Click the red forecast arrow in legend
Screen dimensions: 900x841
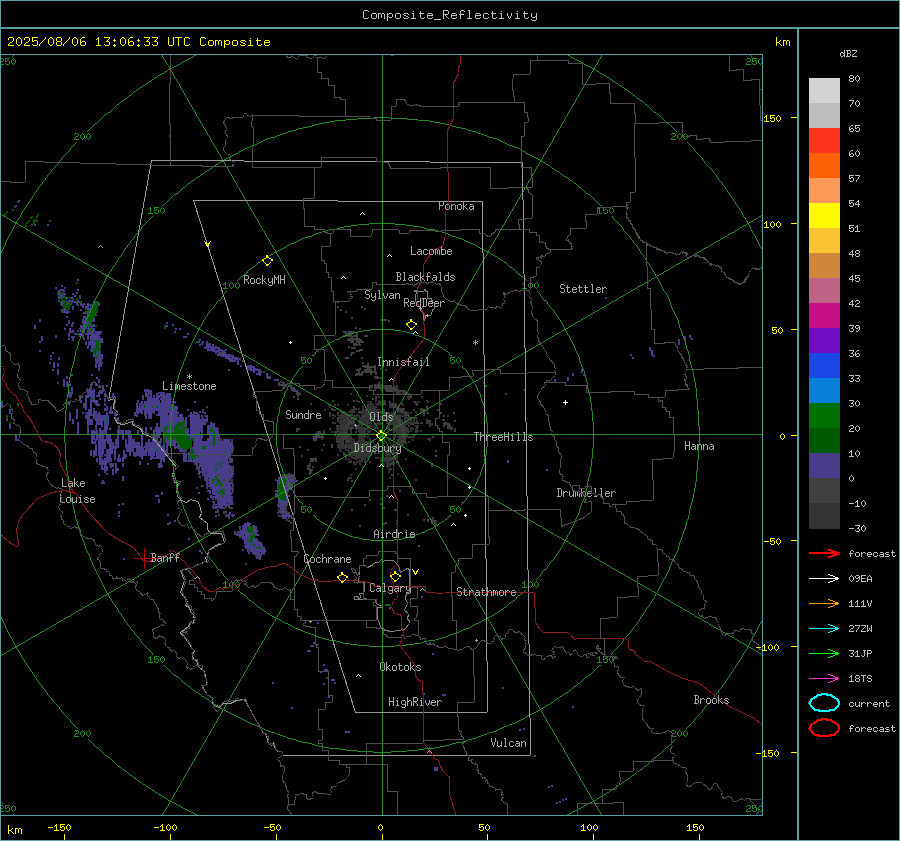point(824,553)
